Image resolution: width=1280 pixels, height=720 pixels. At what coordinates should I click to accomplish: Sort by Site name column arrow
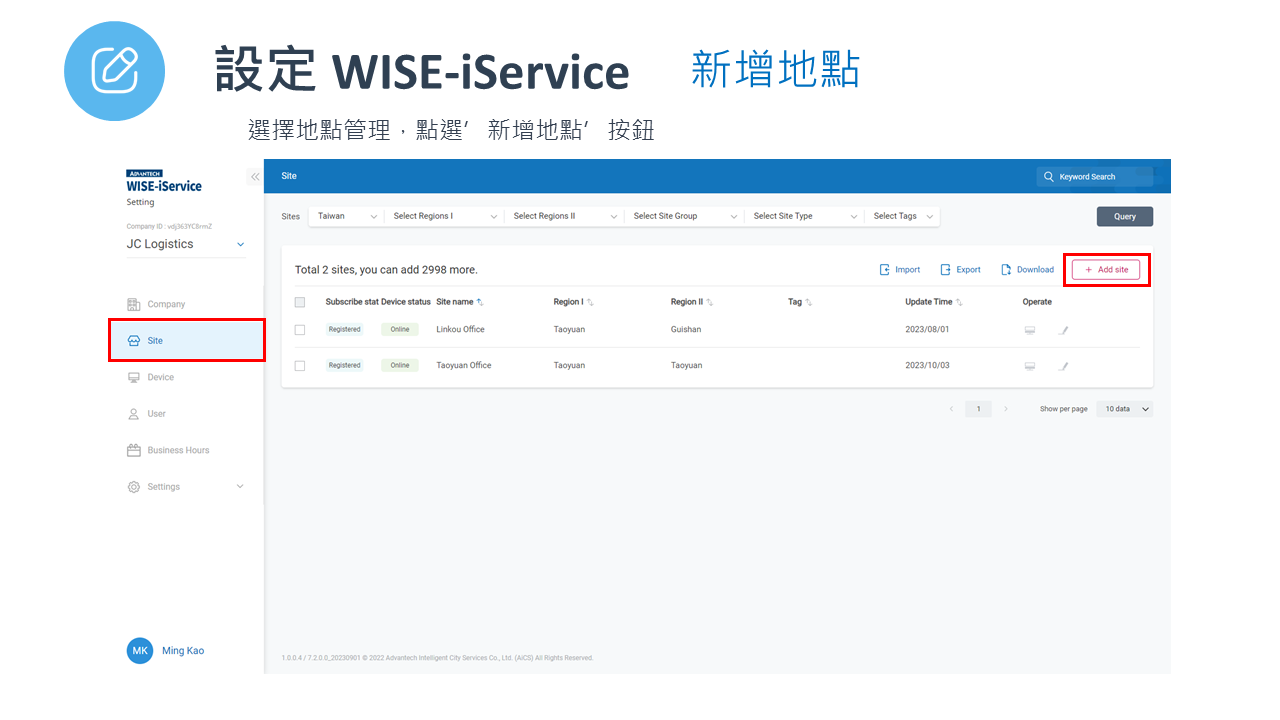480,302
